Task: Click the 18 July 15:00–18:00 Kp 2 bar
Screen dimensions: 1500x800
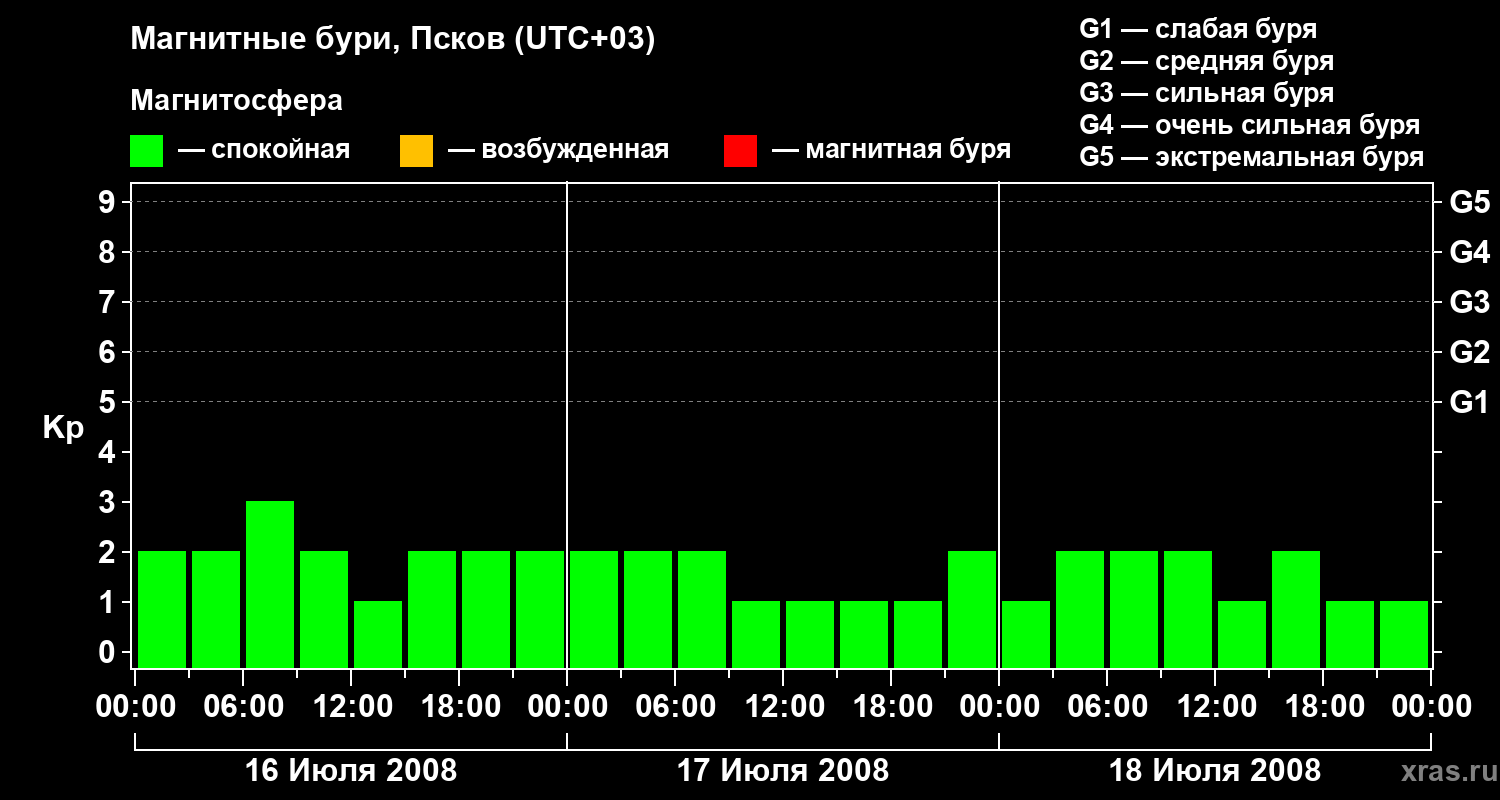Action: tap(1296, 609)
